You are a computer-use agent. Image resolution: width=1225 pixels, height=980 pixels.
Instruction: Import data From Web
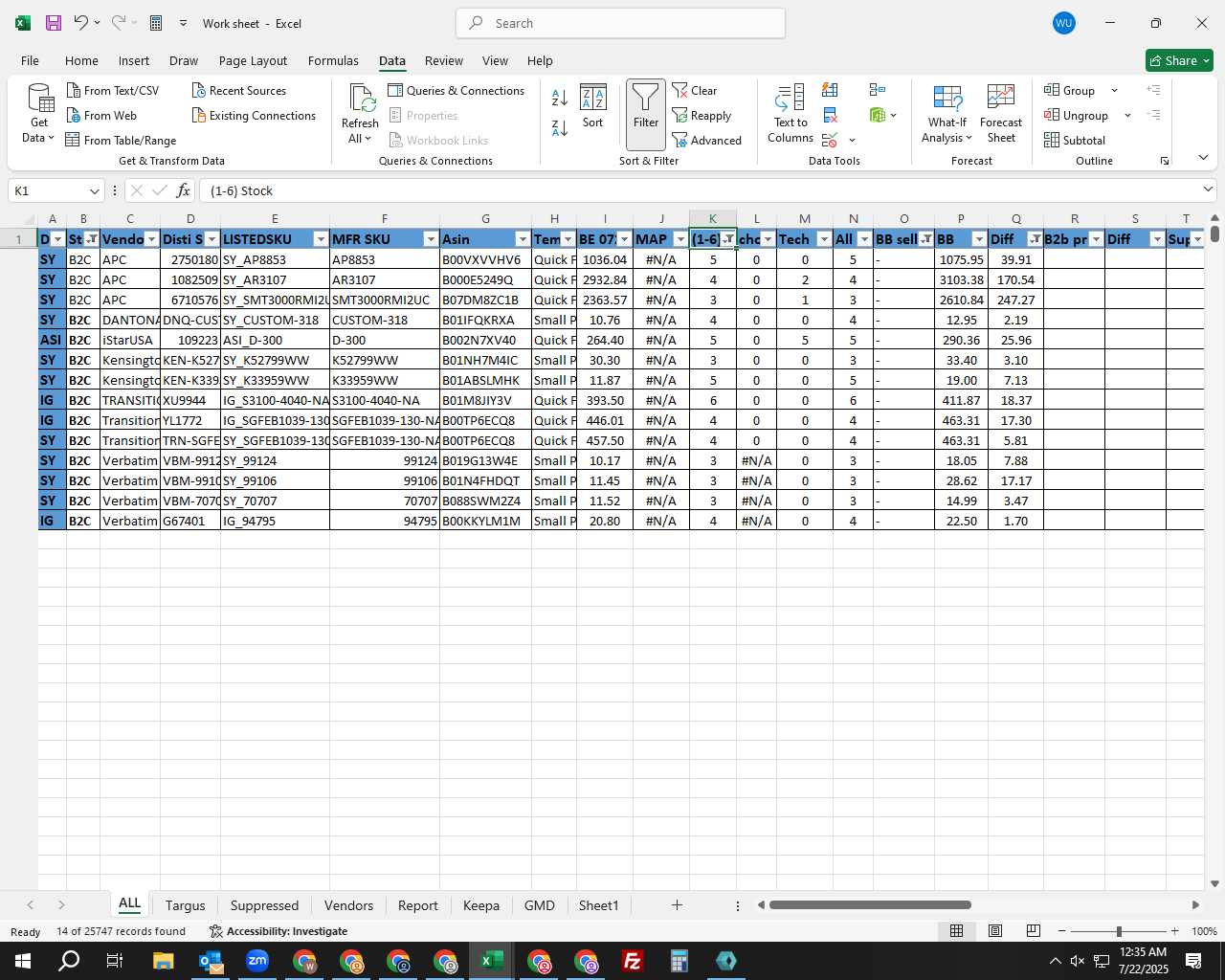coord(101,115)
